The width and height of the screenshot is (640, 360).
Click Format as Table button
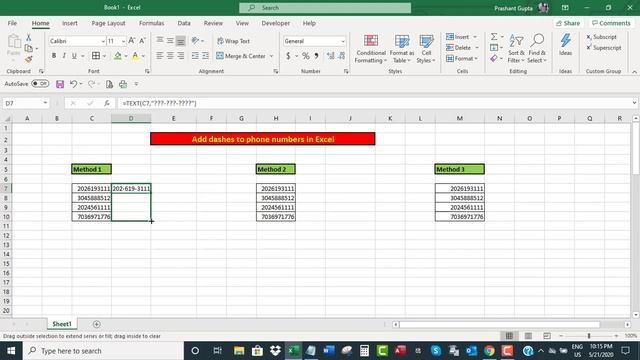[402, 49]
